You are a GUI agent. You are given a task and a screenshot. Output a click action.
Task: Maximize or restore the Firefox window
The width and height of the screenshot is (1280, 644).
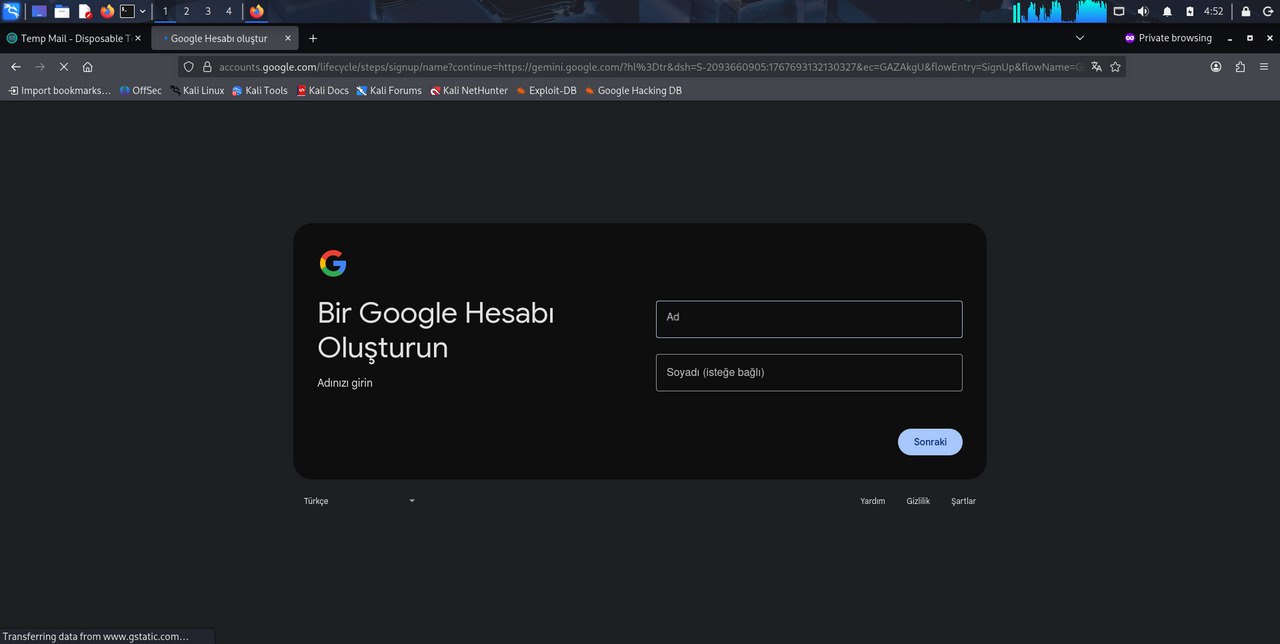[x=1249, y=38]
